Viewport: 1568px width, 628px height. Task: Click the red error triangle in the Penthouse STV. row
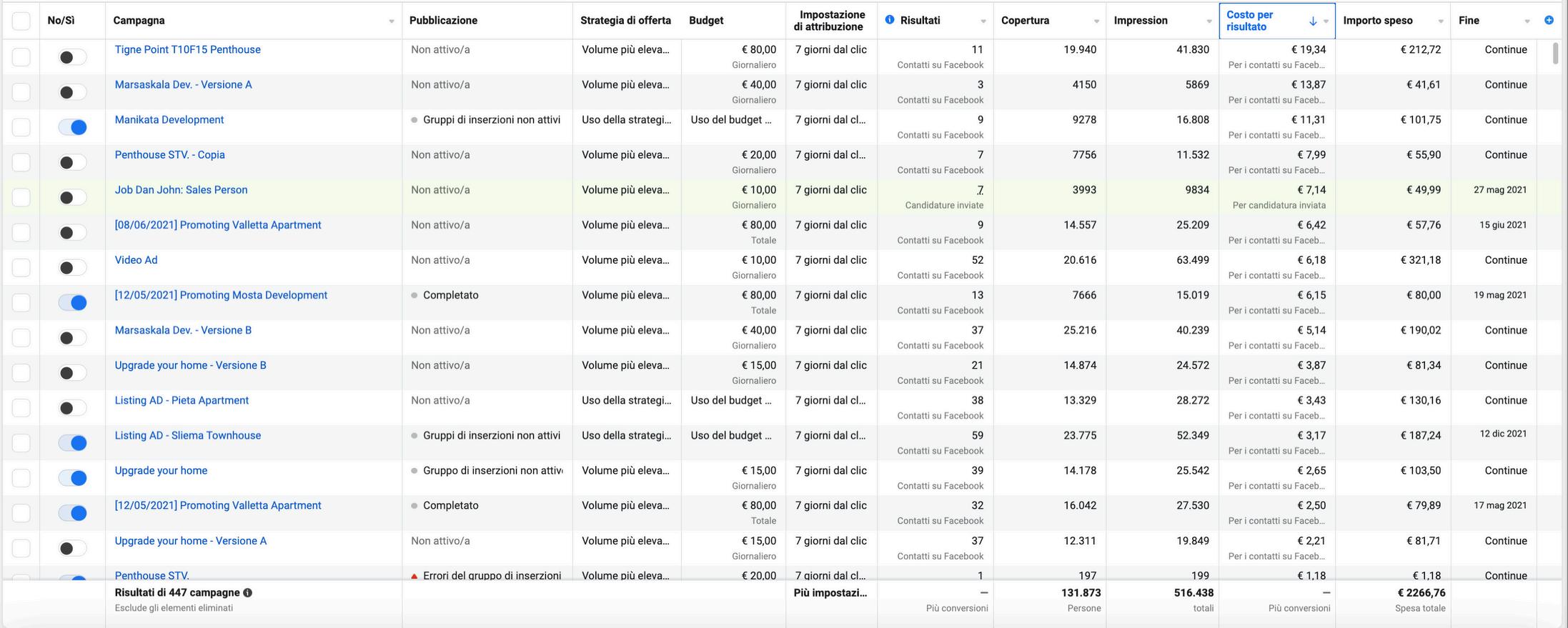pyautogui.click(x=415, y=576)
